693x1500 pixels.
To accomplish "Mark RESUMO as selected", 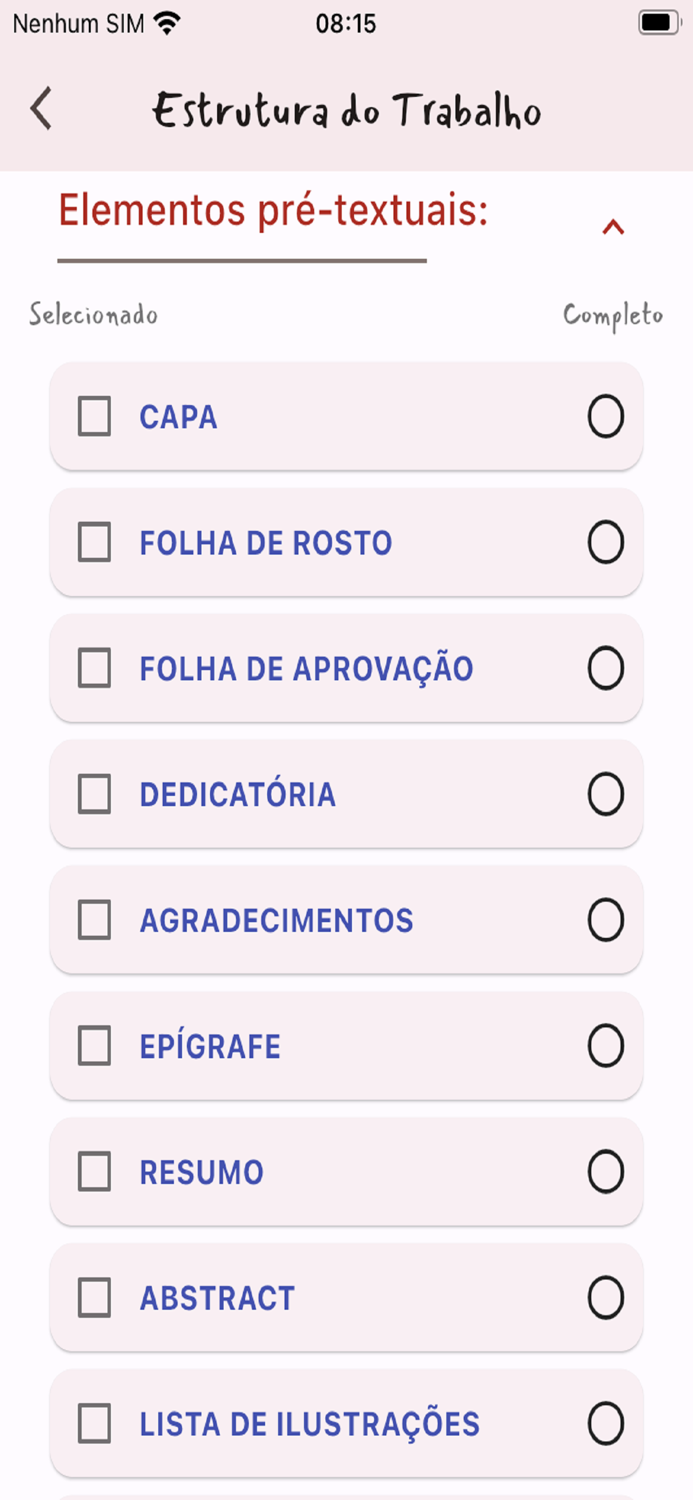I will (x=94, y=1172).
